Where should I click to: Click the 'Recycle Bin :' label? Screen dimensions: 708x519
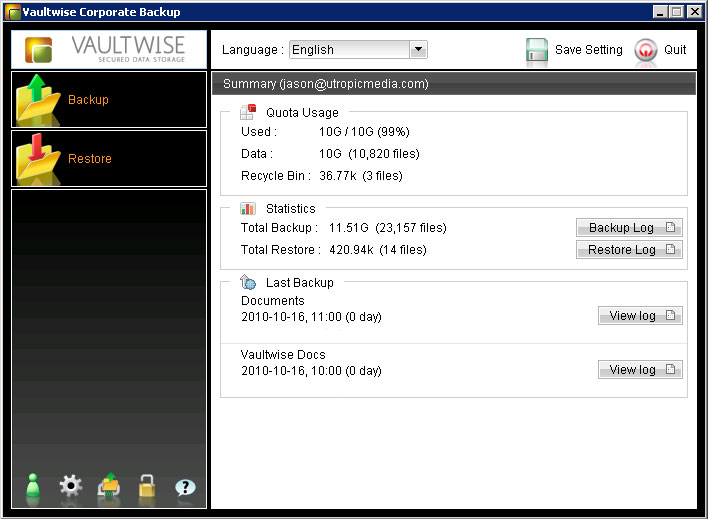pos(276,176)
